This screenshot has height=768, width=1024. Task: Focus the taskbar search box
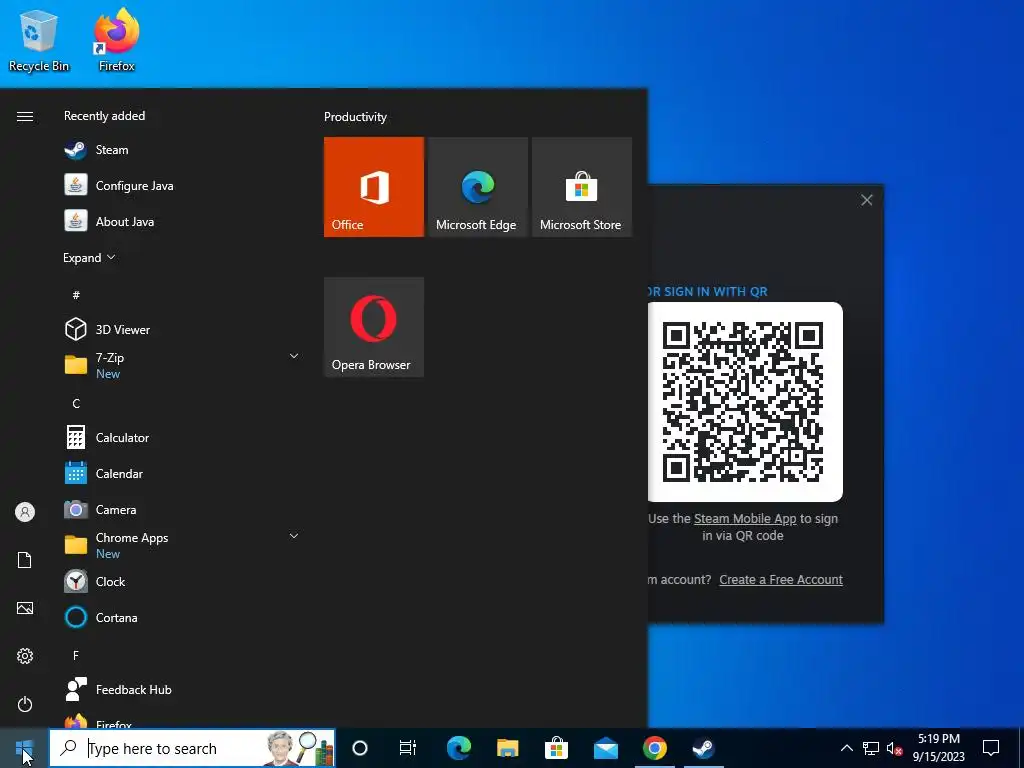click(192, 748)
